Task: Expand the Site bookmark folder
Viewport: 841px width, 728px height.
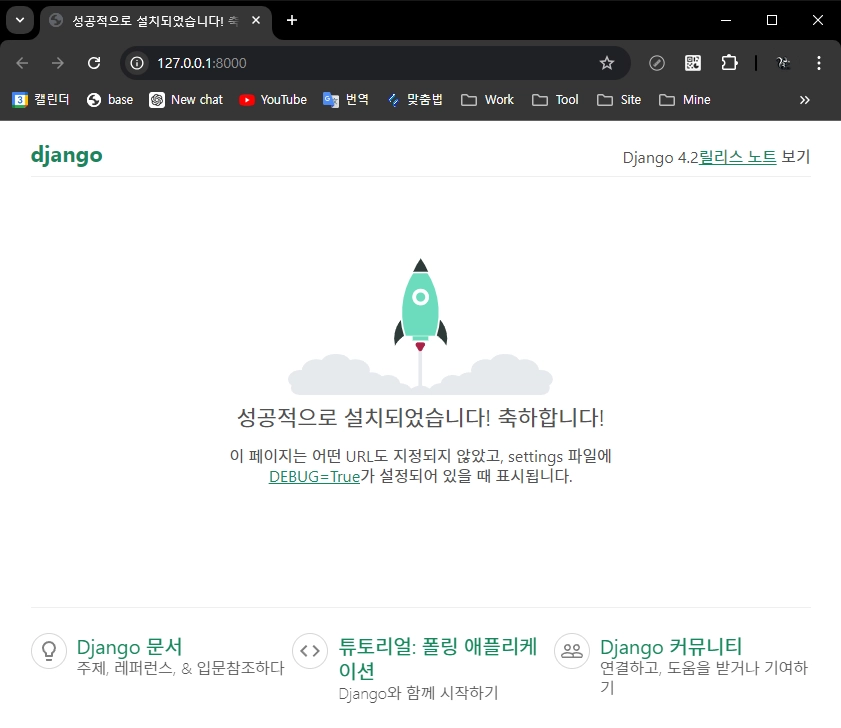Action: (x=619, y=100)
